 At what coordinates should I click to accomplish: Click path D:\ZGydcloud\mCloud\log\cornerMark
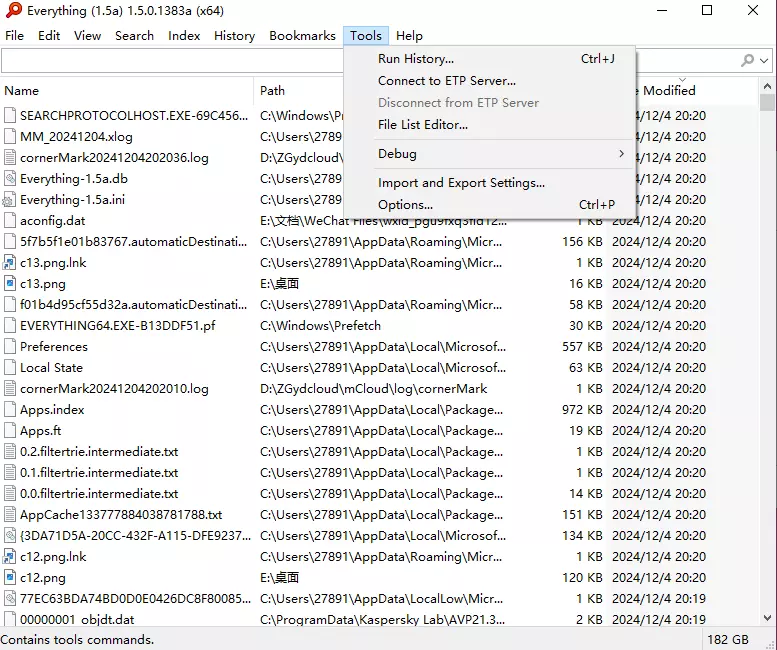[x=374, y=388]
